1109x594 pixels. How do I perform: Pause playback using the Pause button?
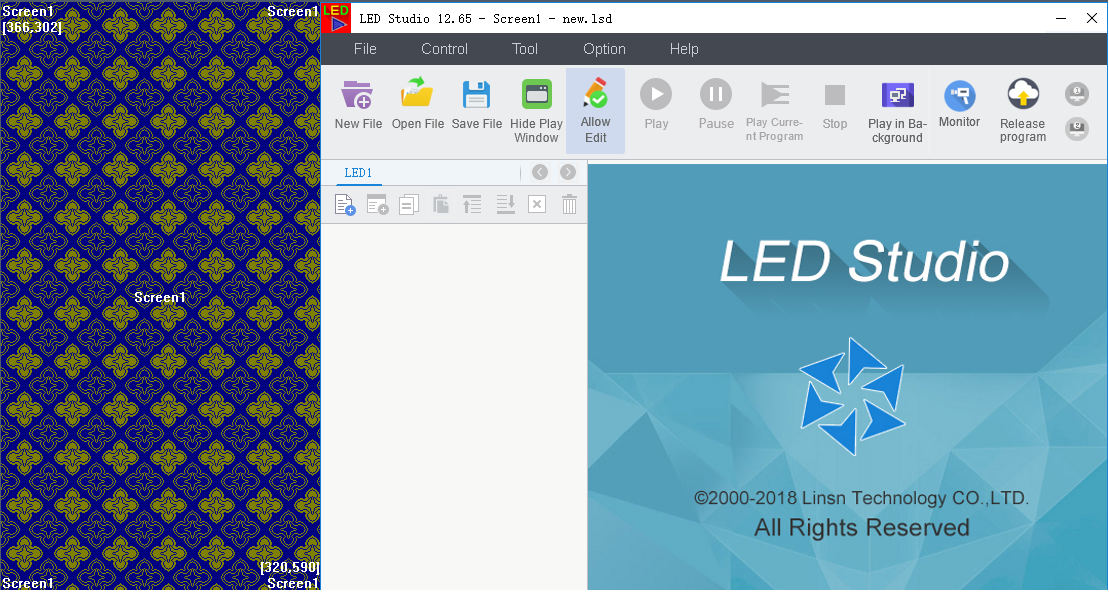pos(716,106)
